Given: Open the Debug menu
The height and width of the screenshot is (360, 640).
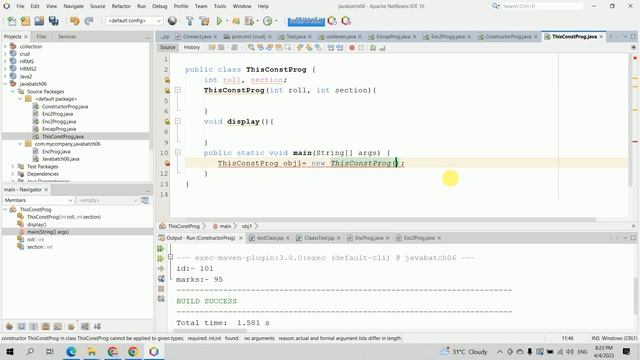Looking at the screenshot, I should pos(160,6).
